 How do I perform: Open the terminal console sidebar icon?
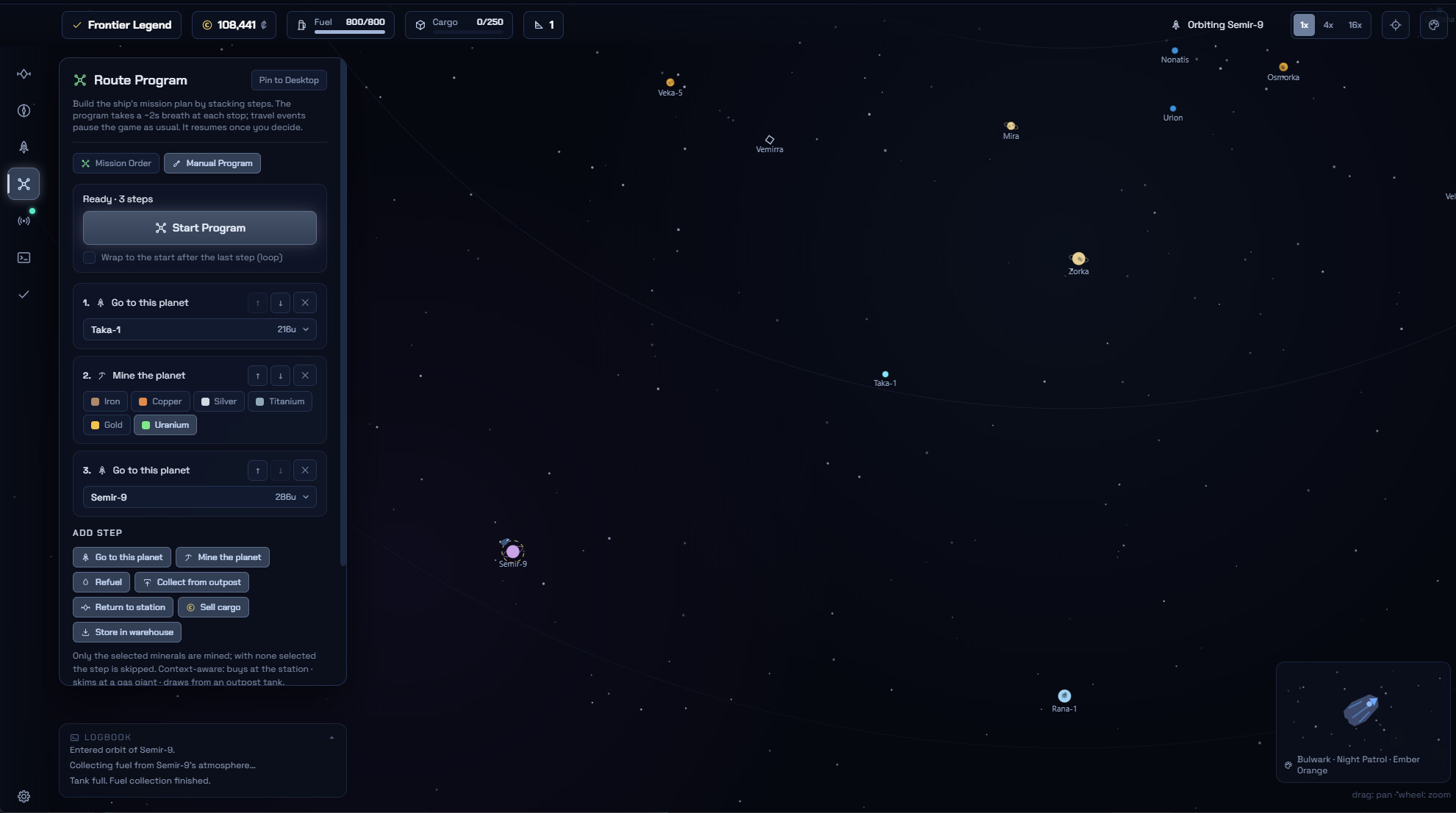[x=24, y=257]
